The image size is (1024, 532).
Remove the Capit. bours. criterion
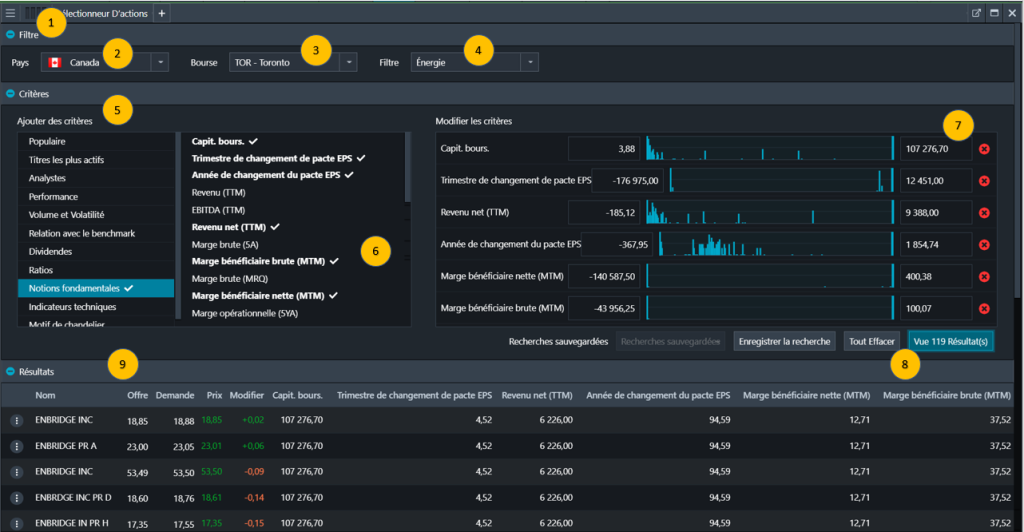[x=984, y=150]
